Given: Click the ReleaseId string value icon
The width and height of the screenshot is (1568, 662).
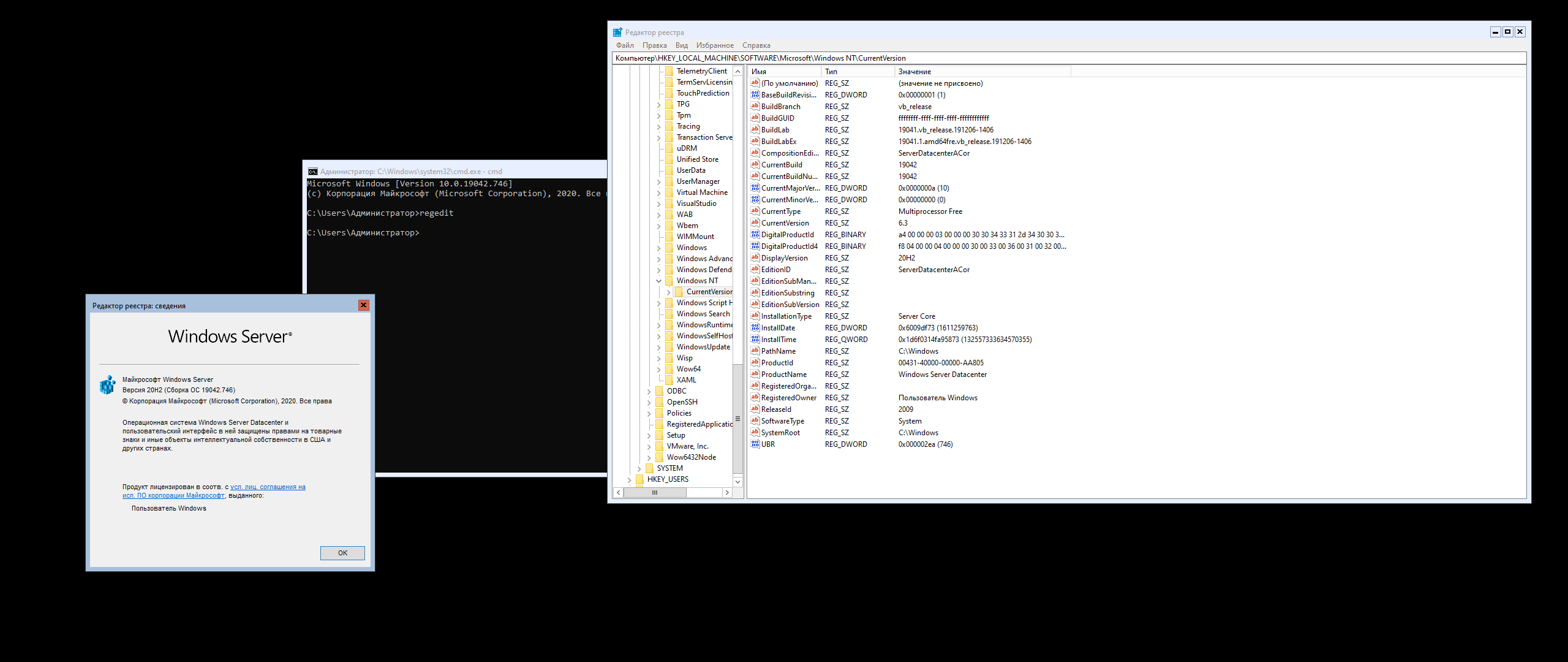Looking at the screenshot, I should pos(755,409).
